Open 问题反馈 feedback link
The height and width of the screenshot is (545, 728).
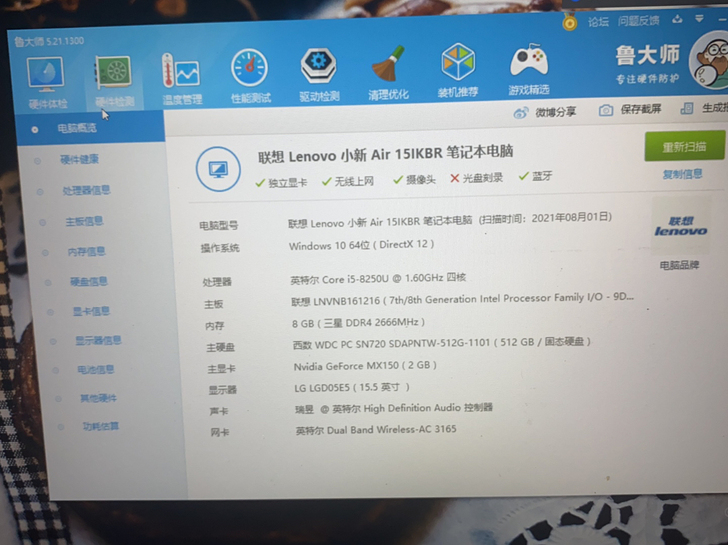638,20
